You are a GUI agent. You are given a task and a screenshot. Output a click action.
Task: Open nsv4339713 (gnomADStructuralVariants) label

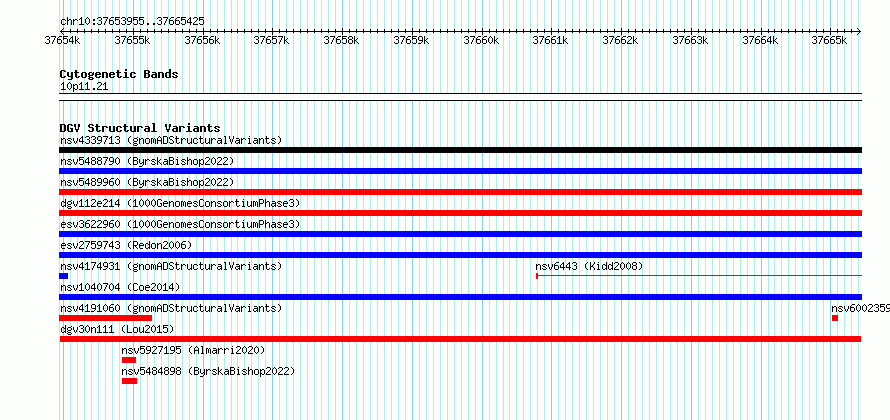coord(171,140)
